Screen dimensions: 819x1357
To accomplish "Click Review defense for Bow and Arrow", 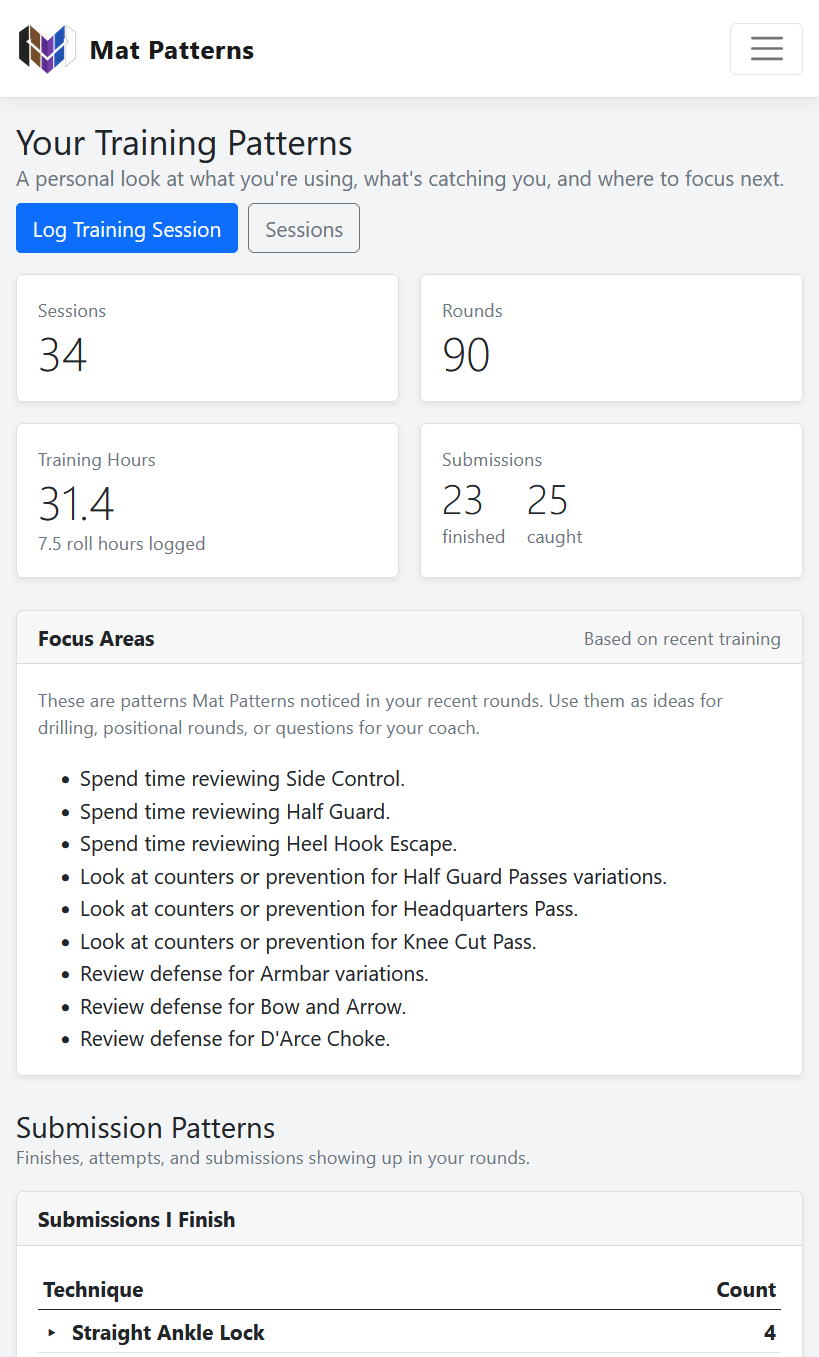I will pos(243,1006).
